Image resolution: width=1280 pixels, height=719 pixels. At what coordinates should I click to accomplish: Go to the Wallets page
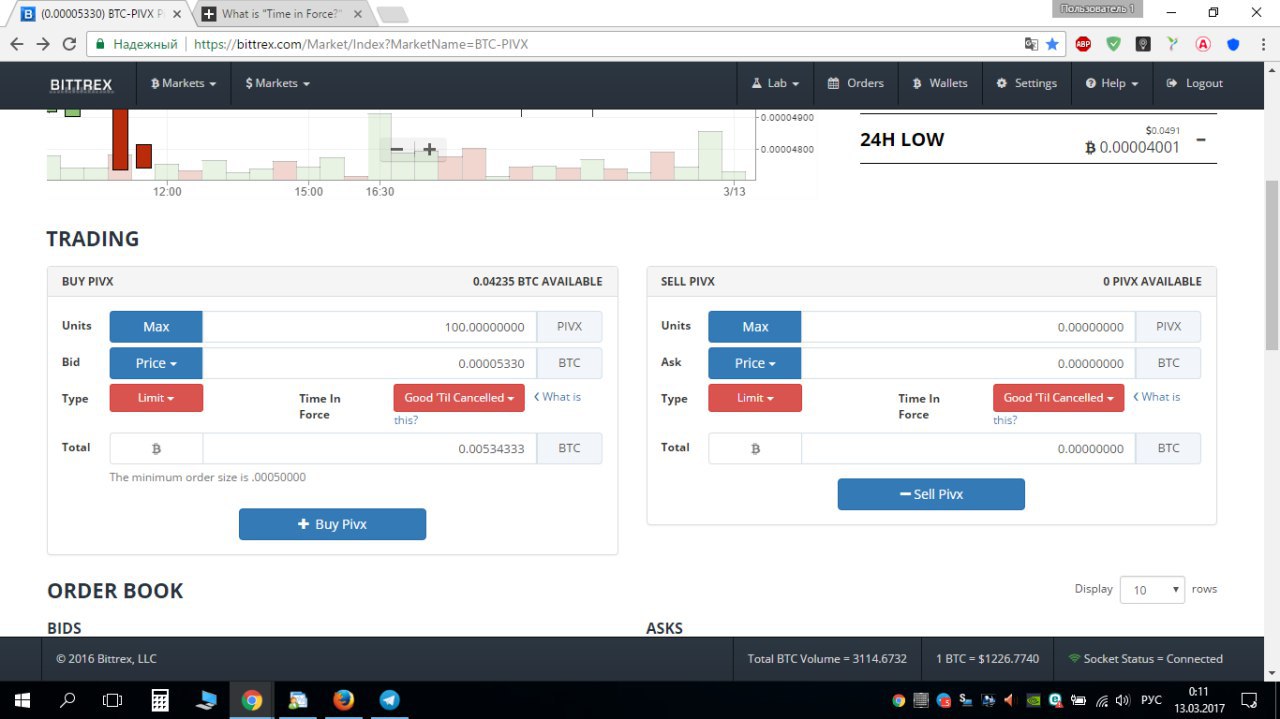click(940, 84)
